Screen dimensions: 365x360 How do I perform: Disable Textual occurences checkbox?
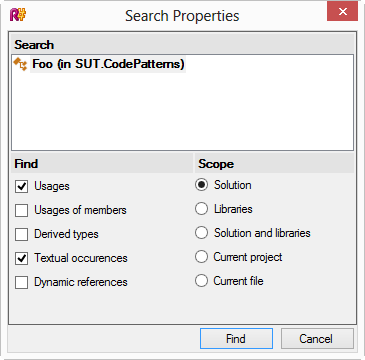21,259
